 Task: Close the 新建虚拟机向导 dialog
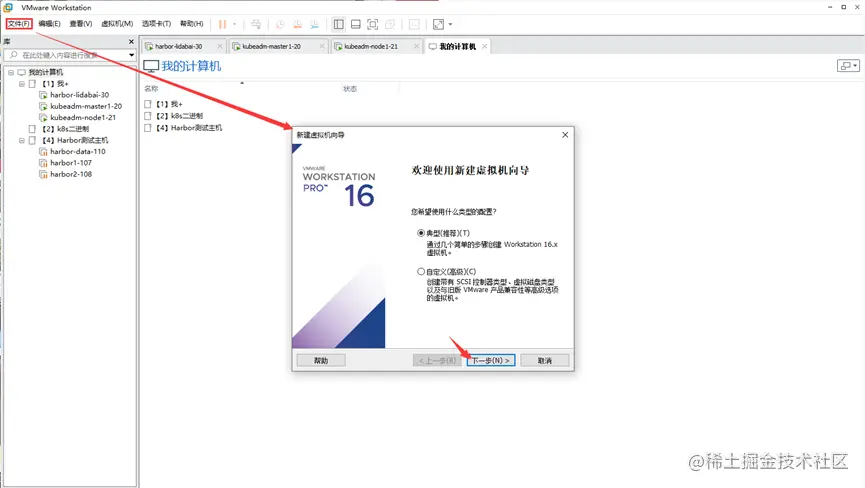565,135
